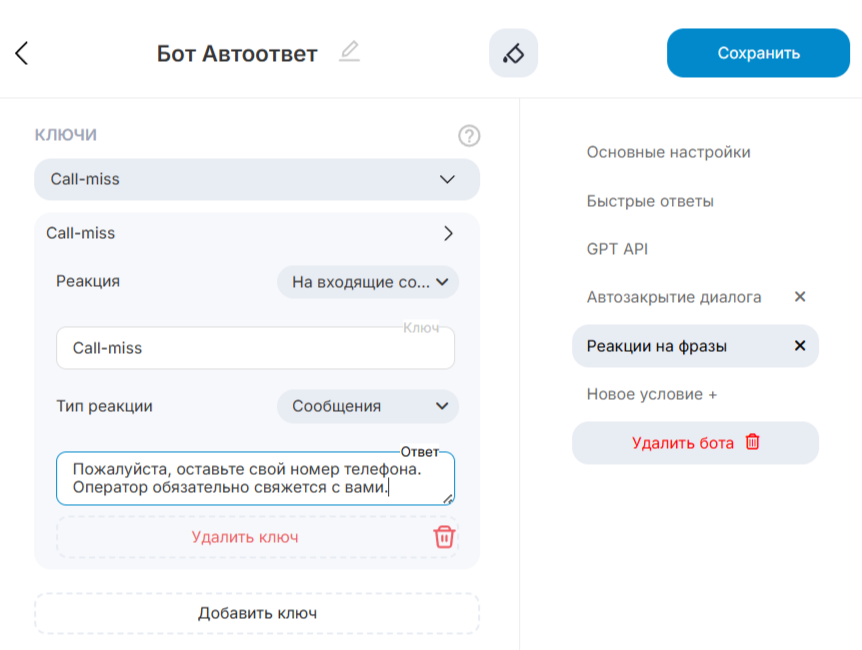Add Новое условие + item
862x650 pixels.
tap(651, 394)
